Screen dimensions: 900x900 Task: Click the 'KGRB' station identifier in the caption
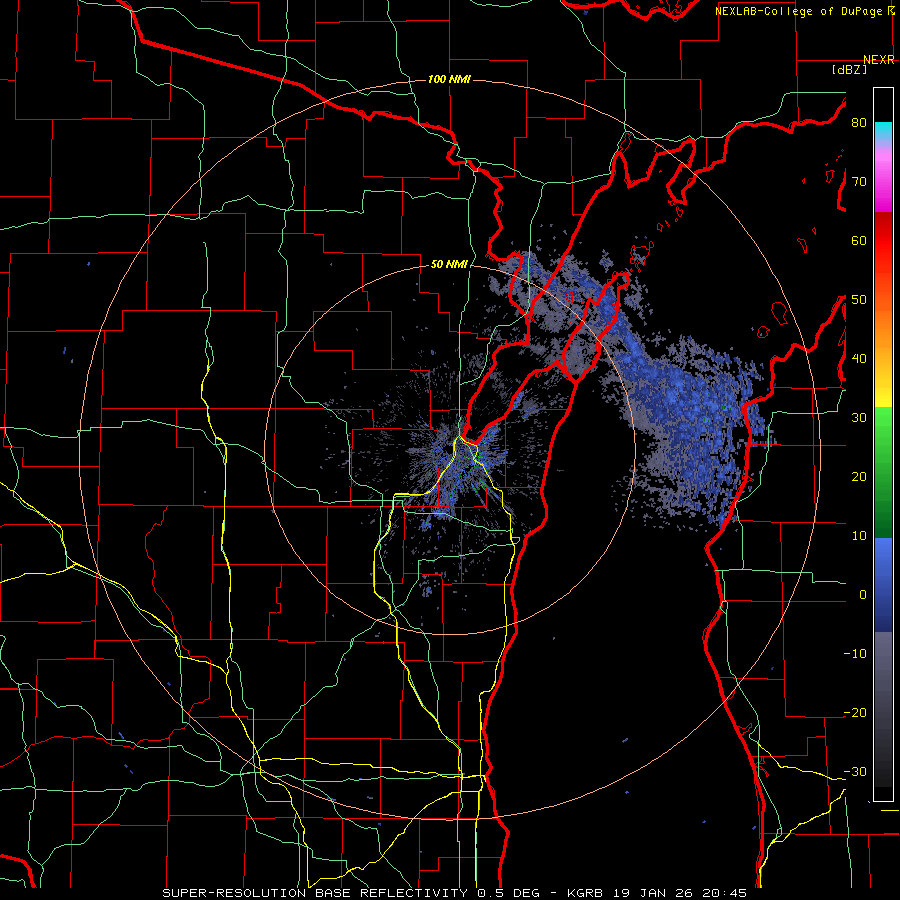click(x=585, y=893)
